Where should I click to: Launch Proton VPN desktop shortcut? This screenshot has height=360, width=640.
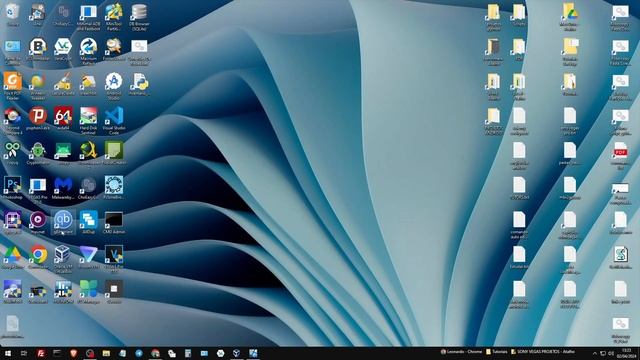click(88, 258)
